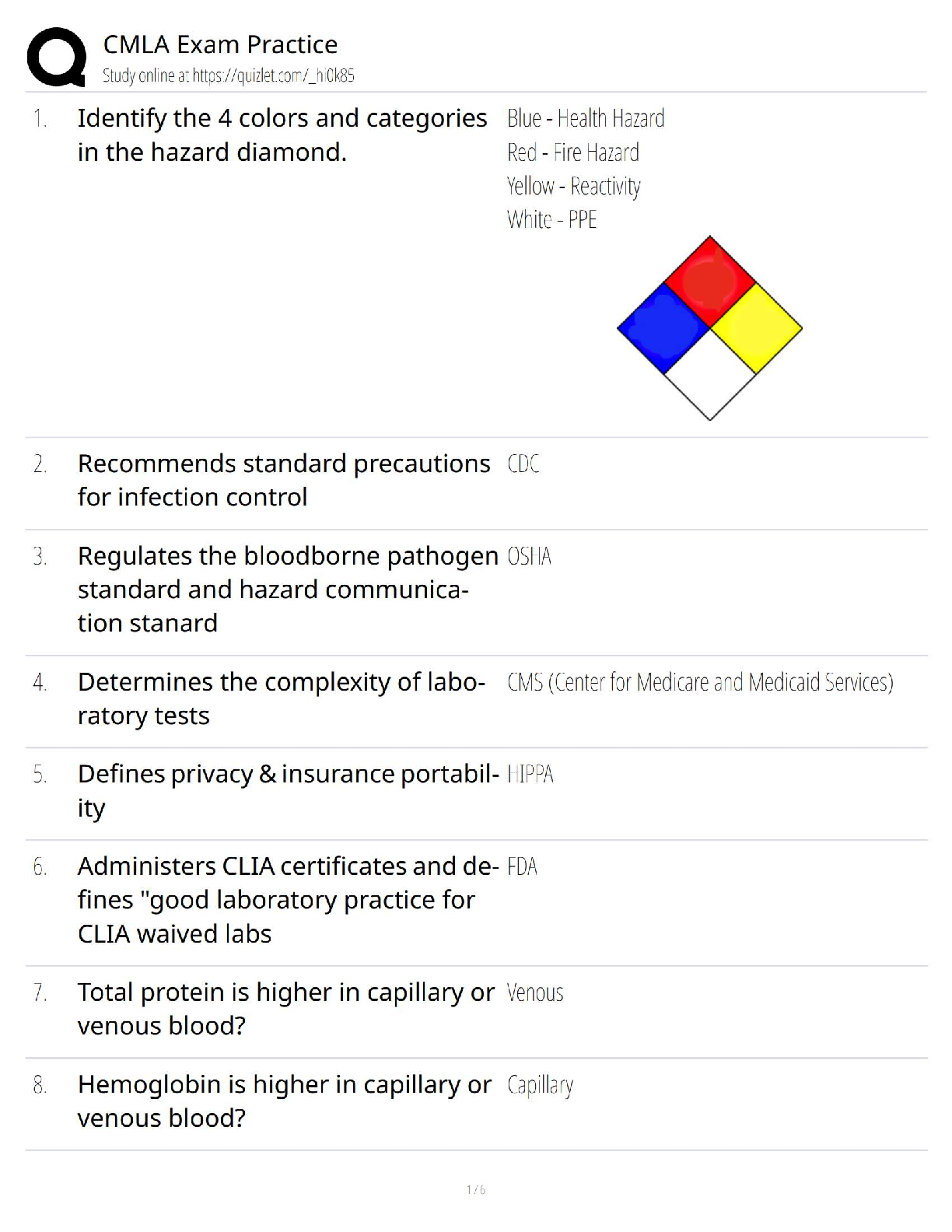The width and height of the screenshot is (952, 1232).
Task: Click the CMLA Exam Practice title
Action: (220, 44)
